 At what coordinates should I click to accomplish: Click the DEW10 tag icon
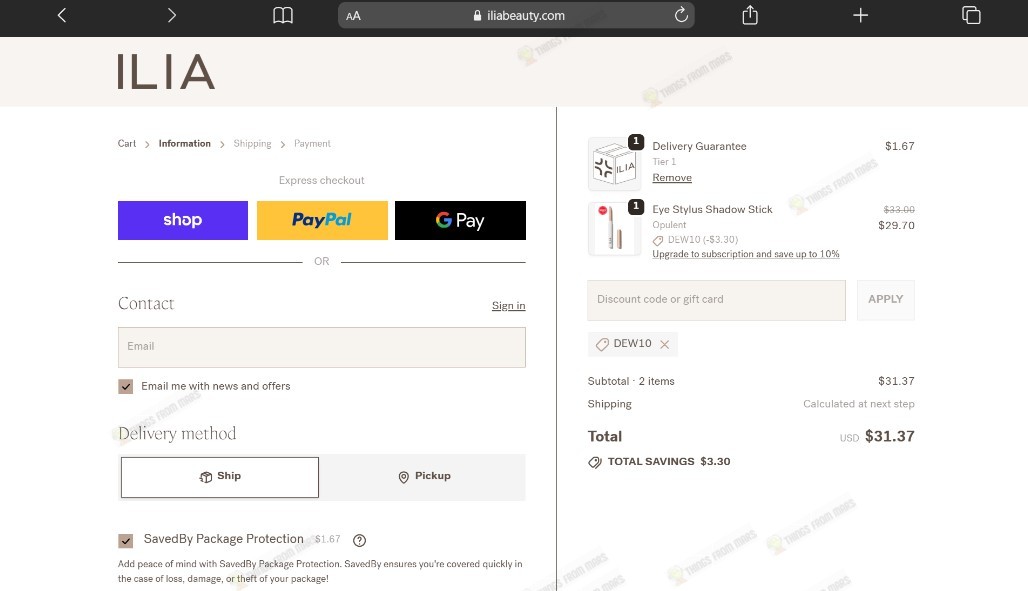pyautogui.click(x=602, y=344)
